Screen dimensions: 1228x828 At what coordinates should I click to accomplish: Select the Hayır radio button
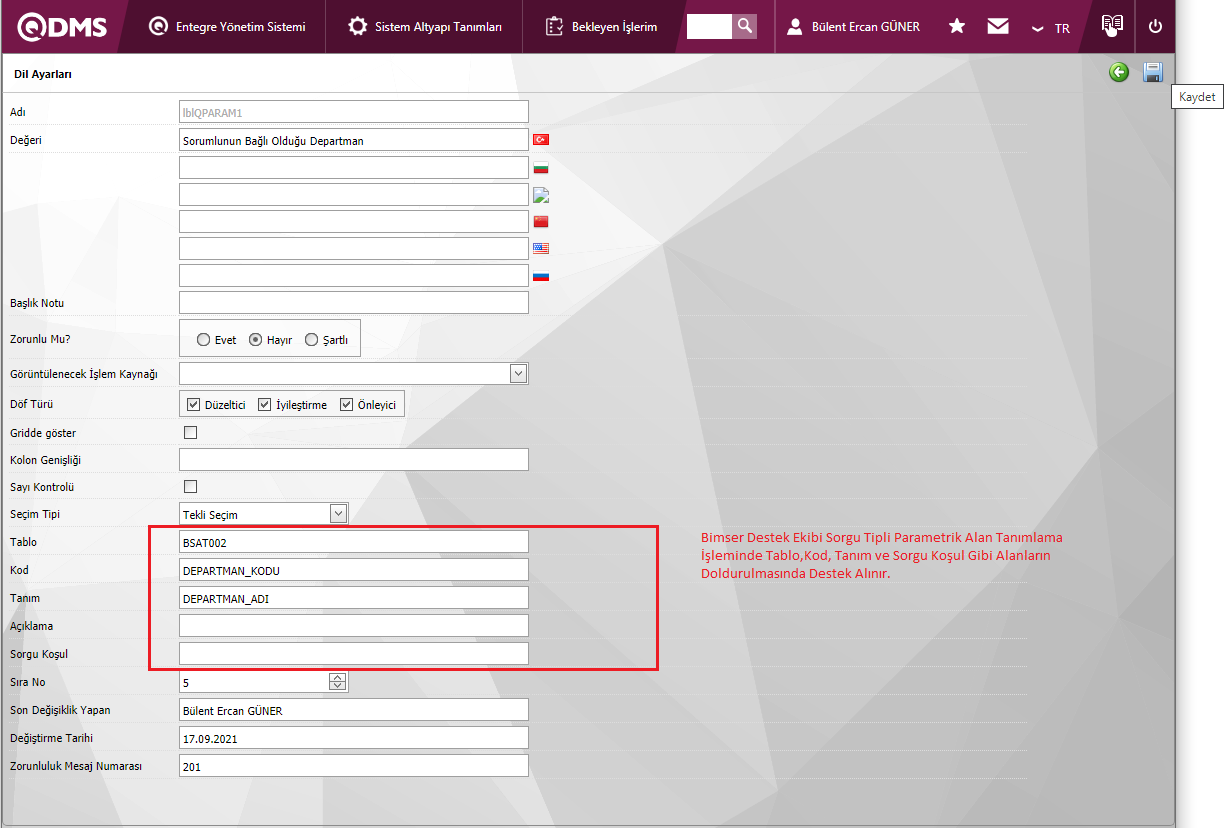click(256, 340)
